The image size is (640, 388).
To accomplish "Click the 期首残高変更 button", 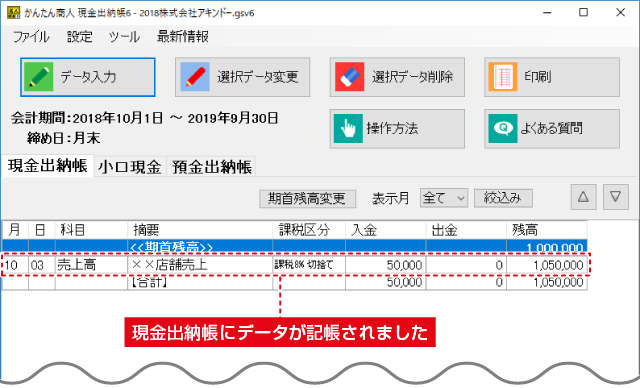I will pos(307,199).
